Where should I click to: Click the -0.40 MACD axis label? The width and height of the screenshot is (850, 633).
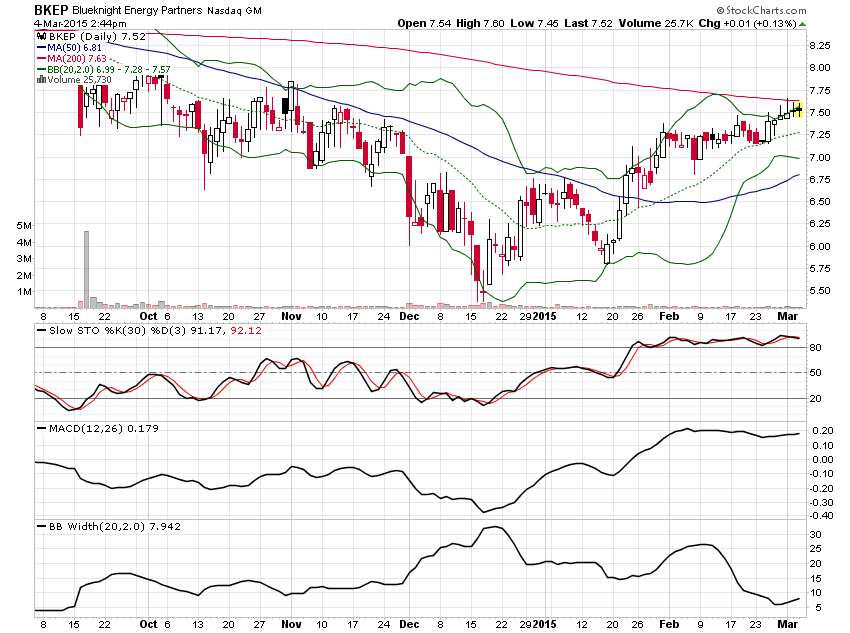click(821, 515)
